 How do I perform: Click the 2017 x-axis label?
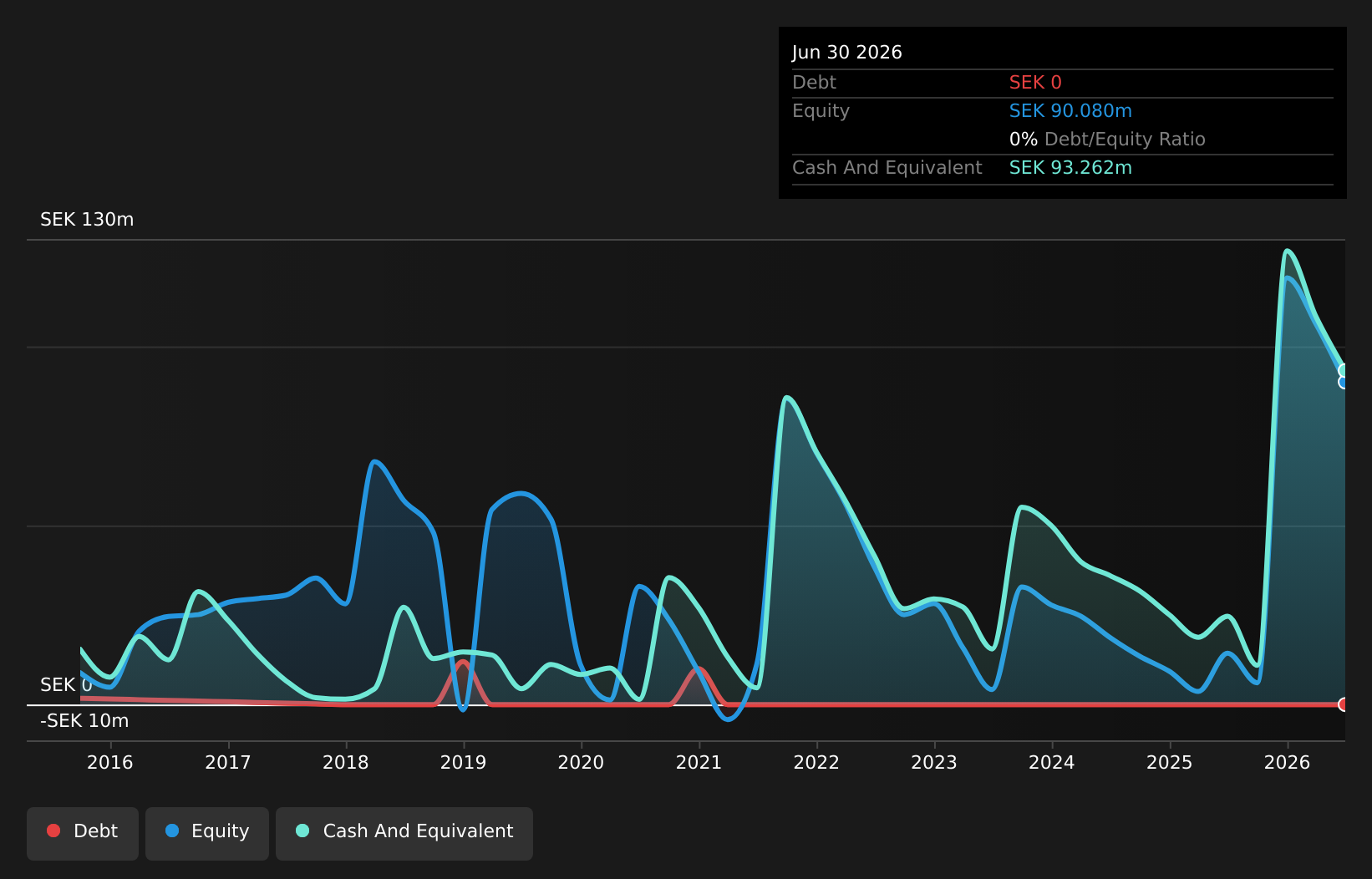228,762
